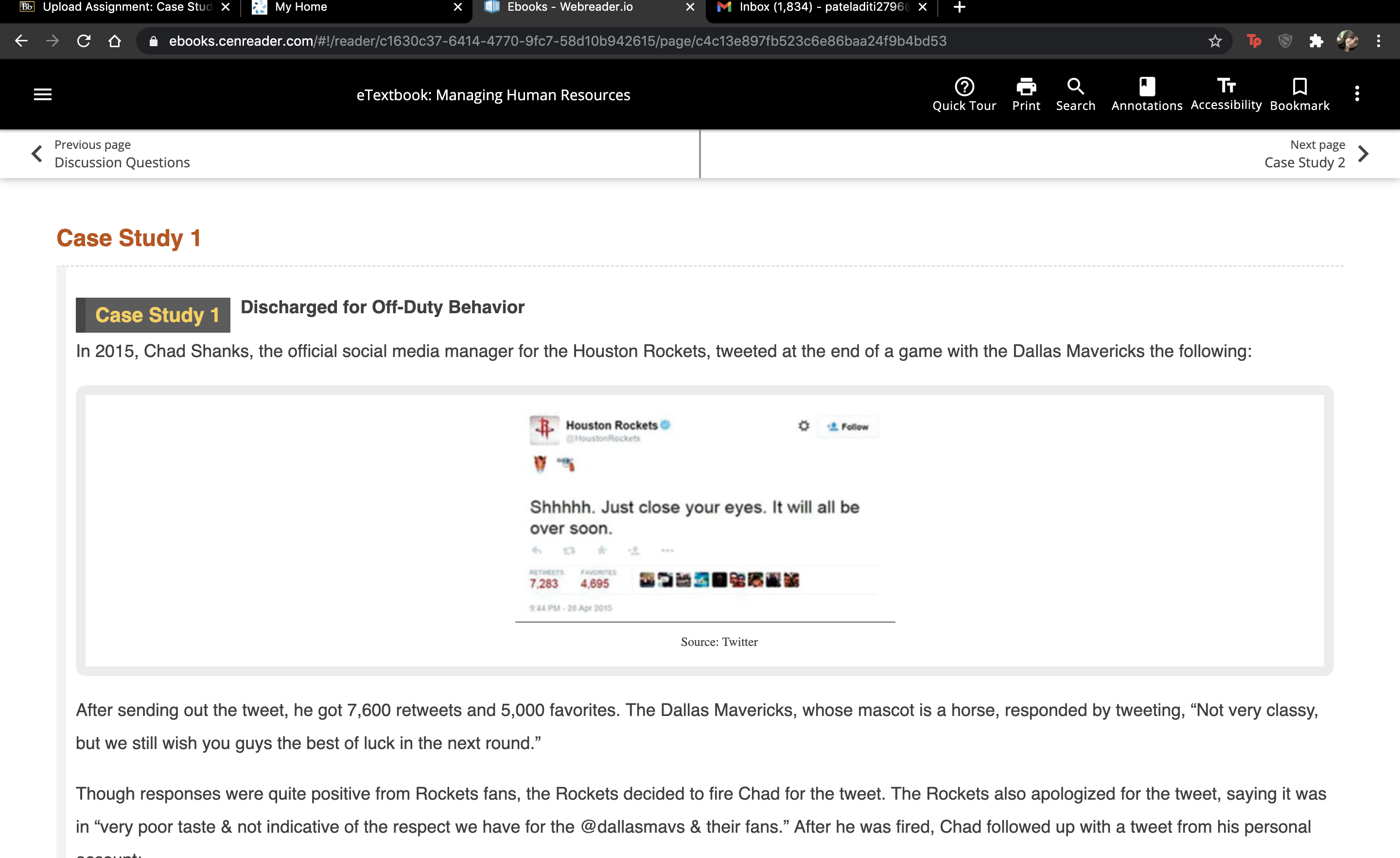1400x858 pixels.
Task: Close the Upload Assignment tab
Action: pyautogui.click(x=226, y=7)
